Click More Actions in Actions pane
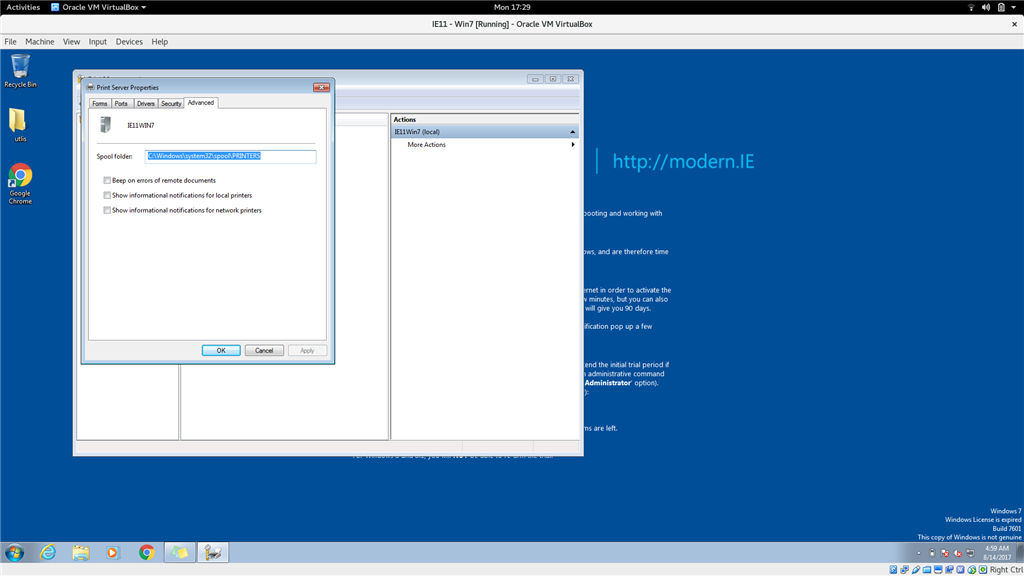This screenshot has width=1024, height=576. point(426,144)
